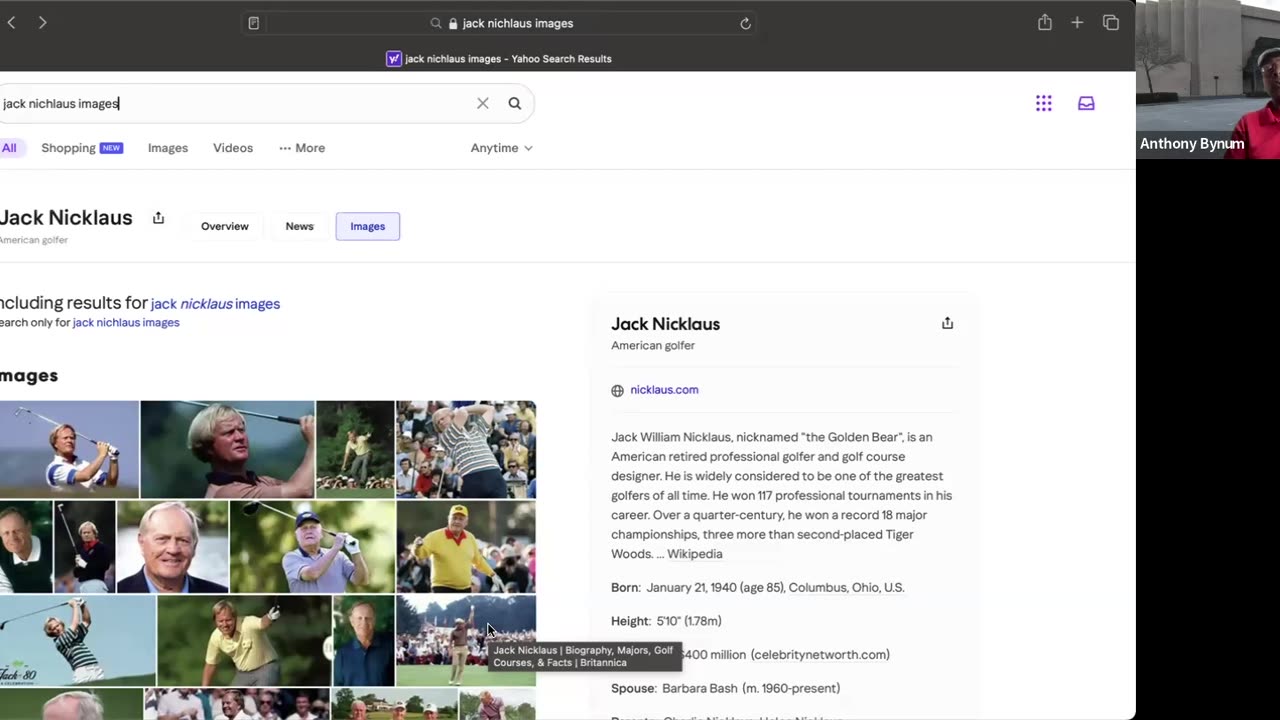Open the white-haired smiling portrait image
This screenshot has height=720, width=1280.
click(x=172, y=547)
